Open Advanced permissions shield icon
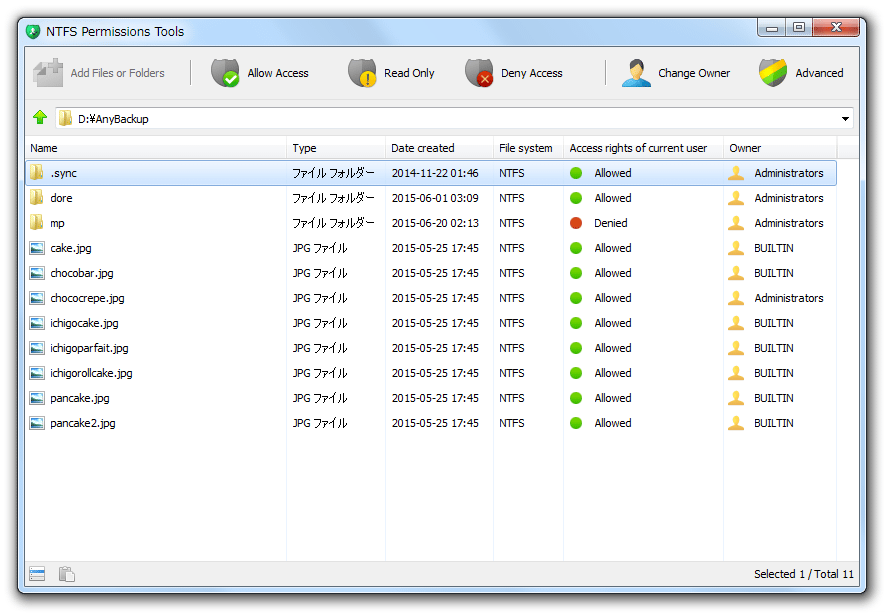The image size is (888, 616). pyautogui.click(x=773, y=73)
